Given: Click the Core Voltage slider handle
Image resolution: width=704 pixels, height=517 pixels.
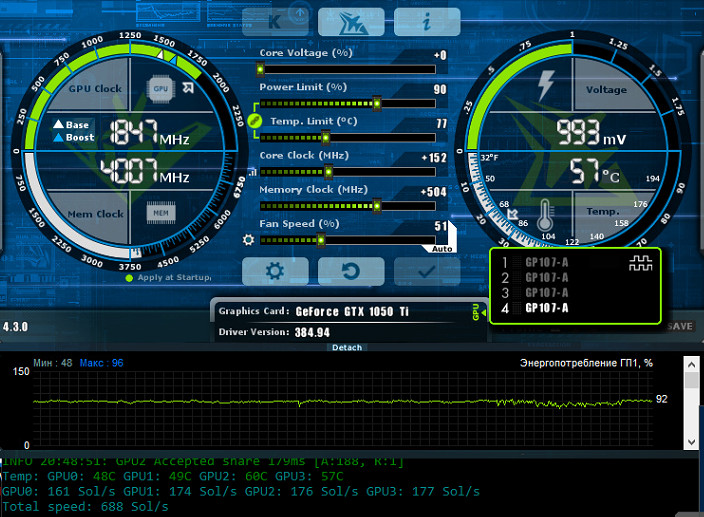Looking at the screenshot, I should click(260, 69).
